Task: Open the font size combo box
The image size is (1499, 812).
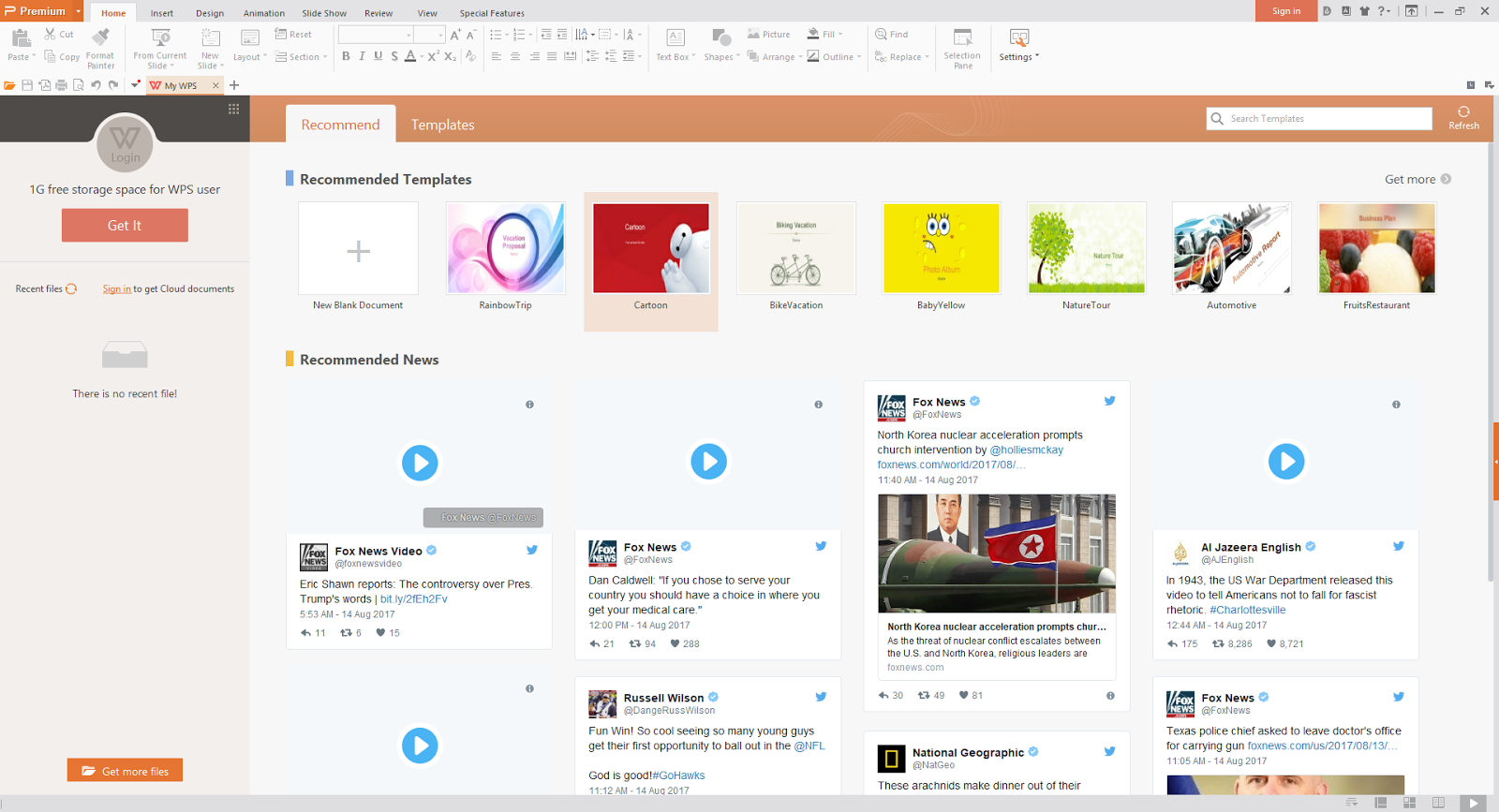Action: pos(430,35)
